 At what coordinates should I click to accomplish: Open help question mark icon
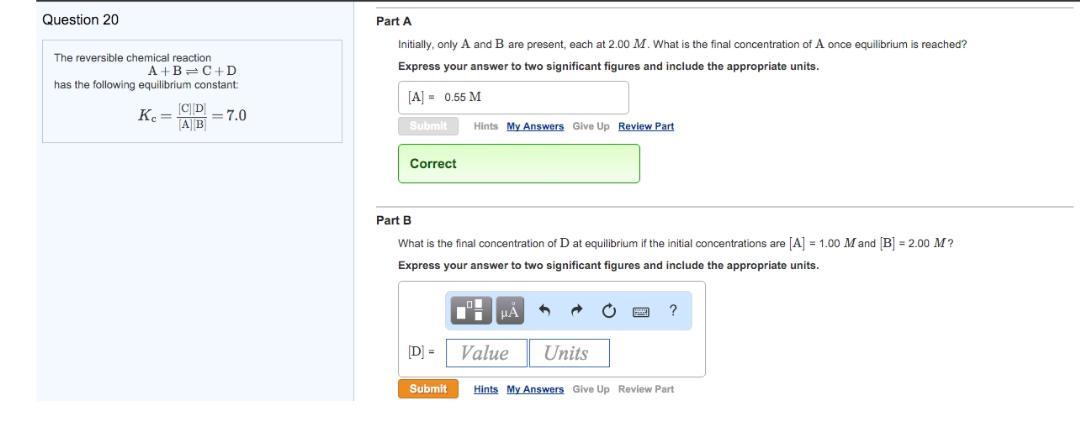click(673, 310)
